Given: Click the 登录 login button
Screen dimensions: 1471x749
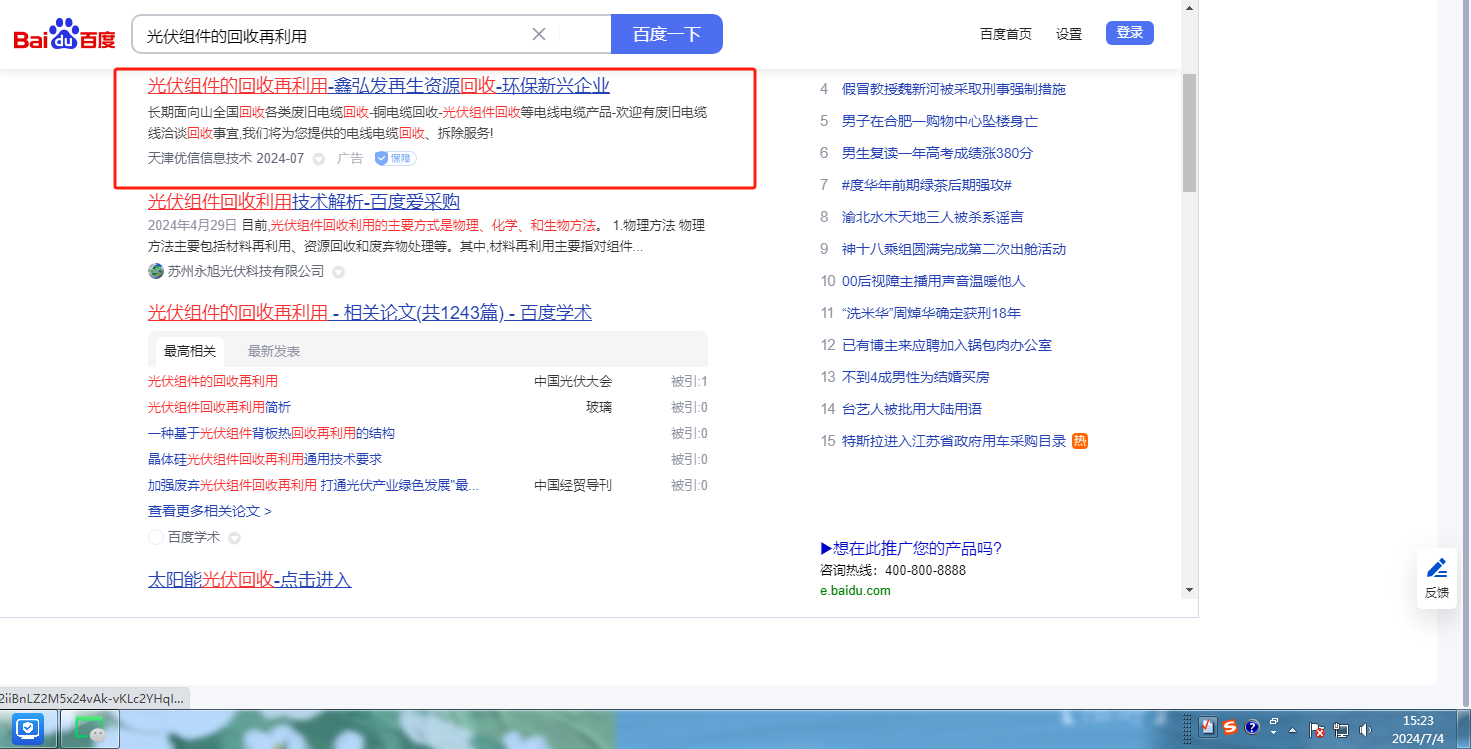Looking at the screenshot, I should (1129, 33).
